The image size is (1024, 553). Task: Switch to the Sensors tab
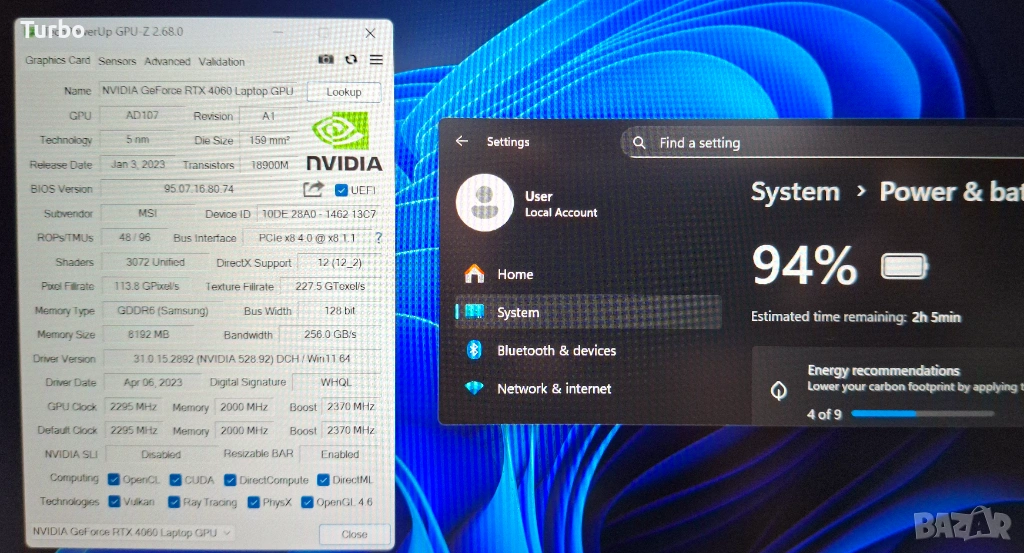click(x=117, y=61)
